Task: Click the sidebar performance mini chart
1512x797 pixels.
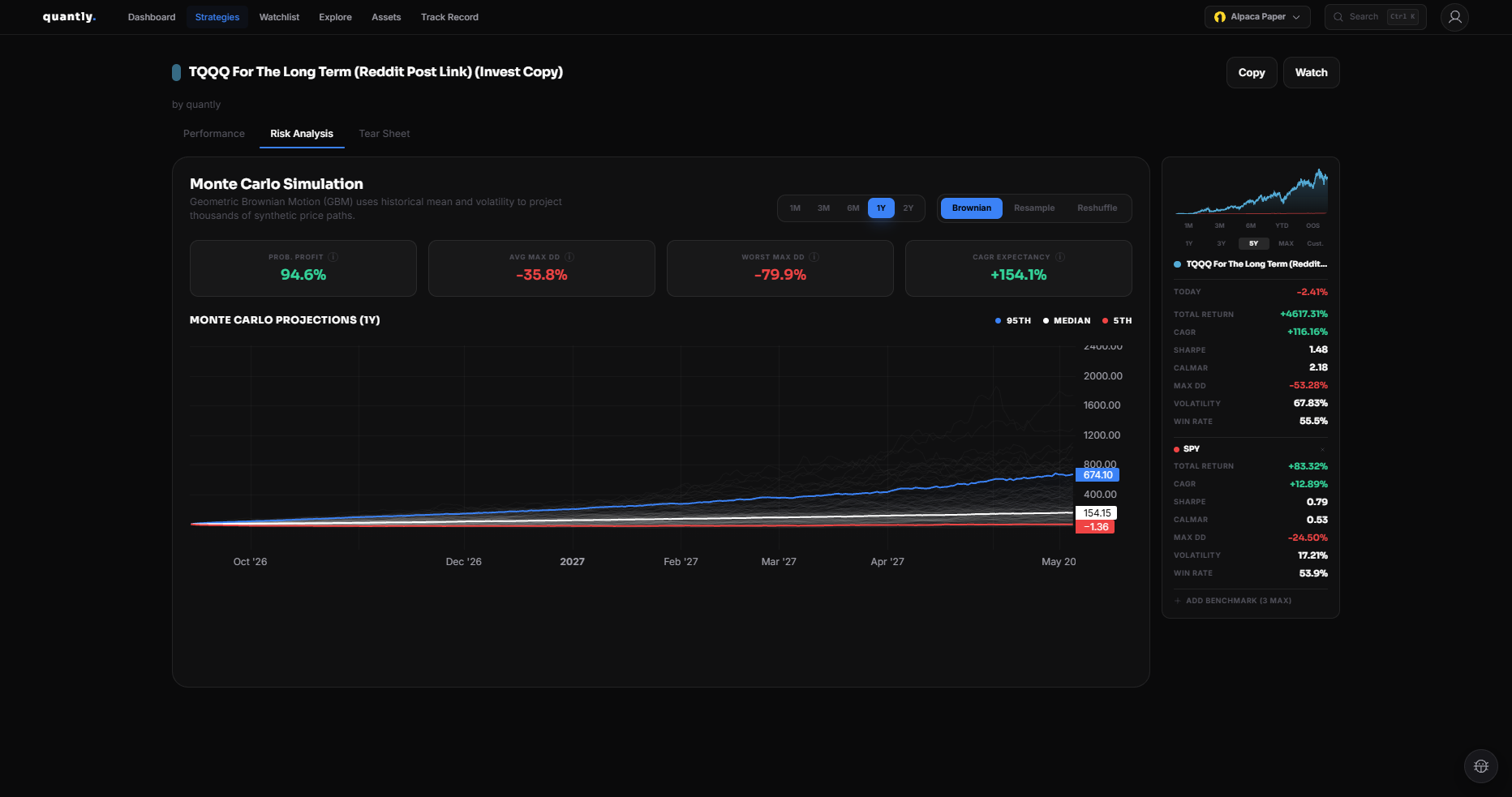Action: (x=1251, y=191)
